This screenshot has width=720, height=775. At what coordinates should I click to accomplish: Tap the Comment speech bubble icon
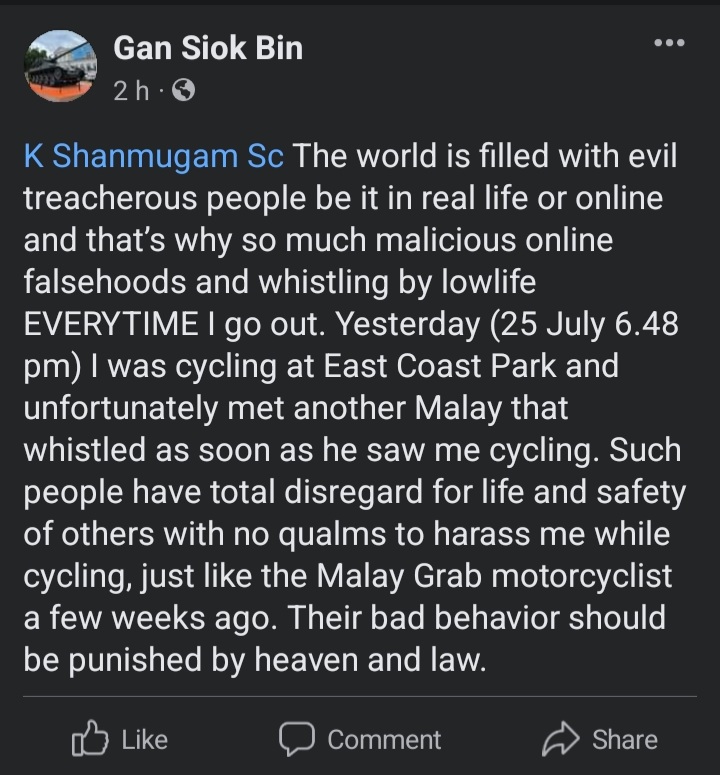click(296, 739)
